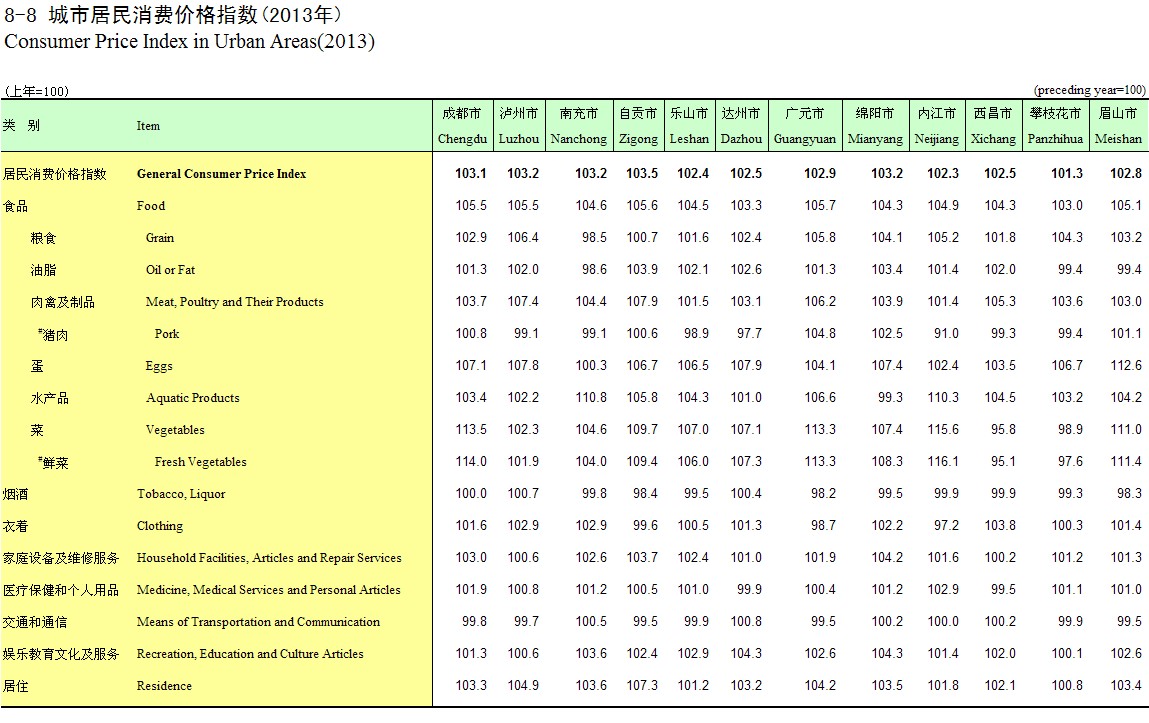
Task: Click the 烟酒 Chinese row label
Action: tap(15, 494)
